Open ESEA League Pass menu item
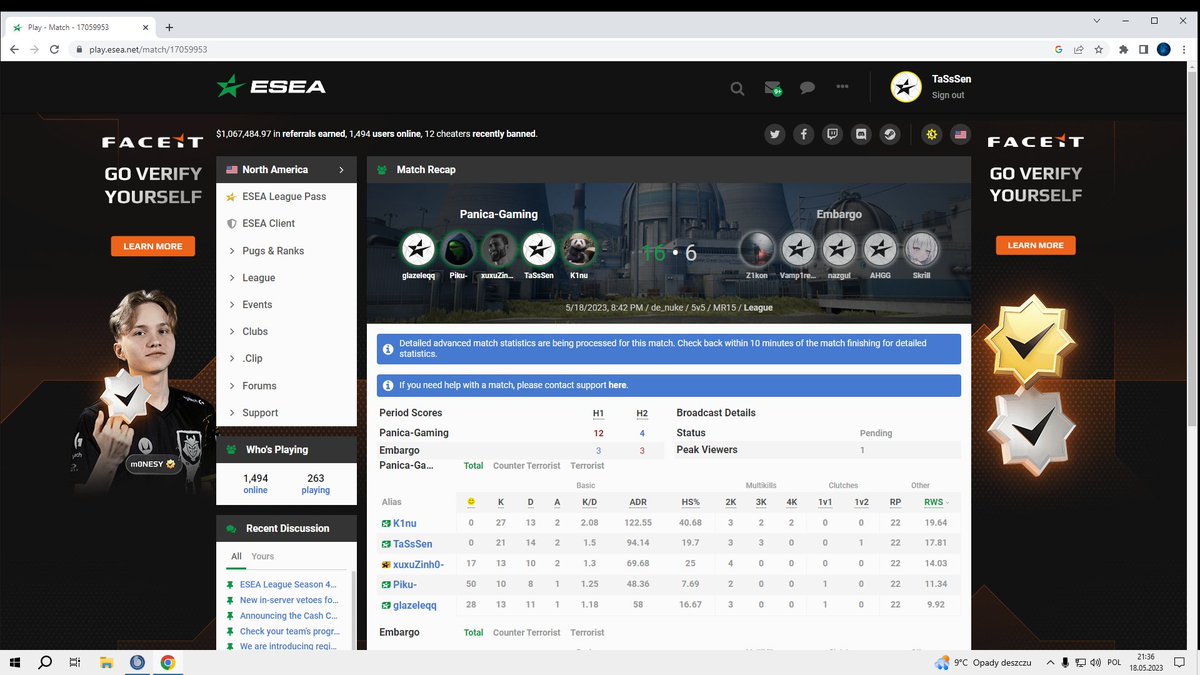 tap(286, 197)
